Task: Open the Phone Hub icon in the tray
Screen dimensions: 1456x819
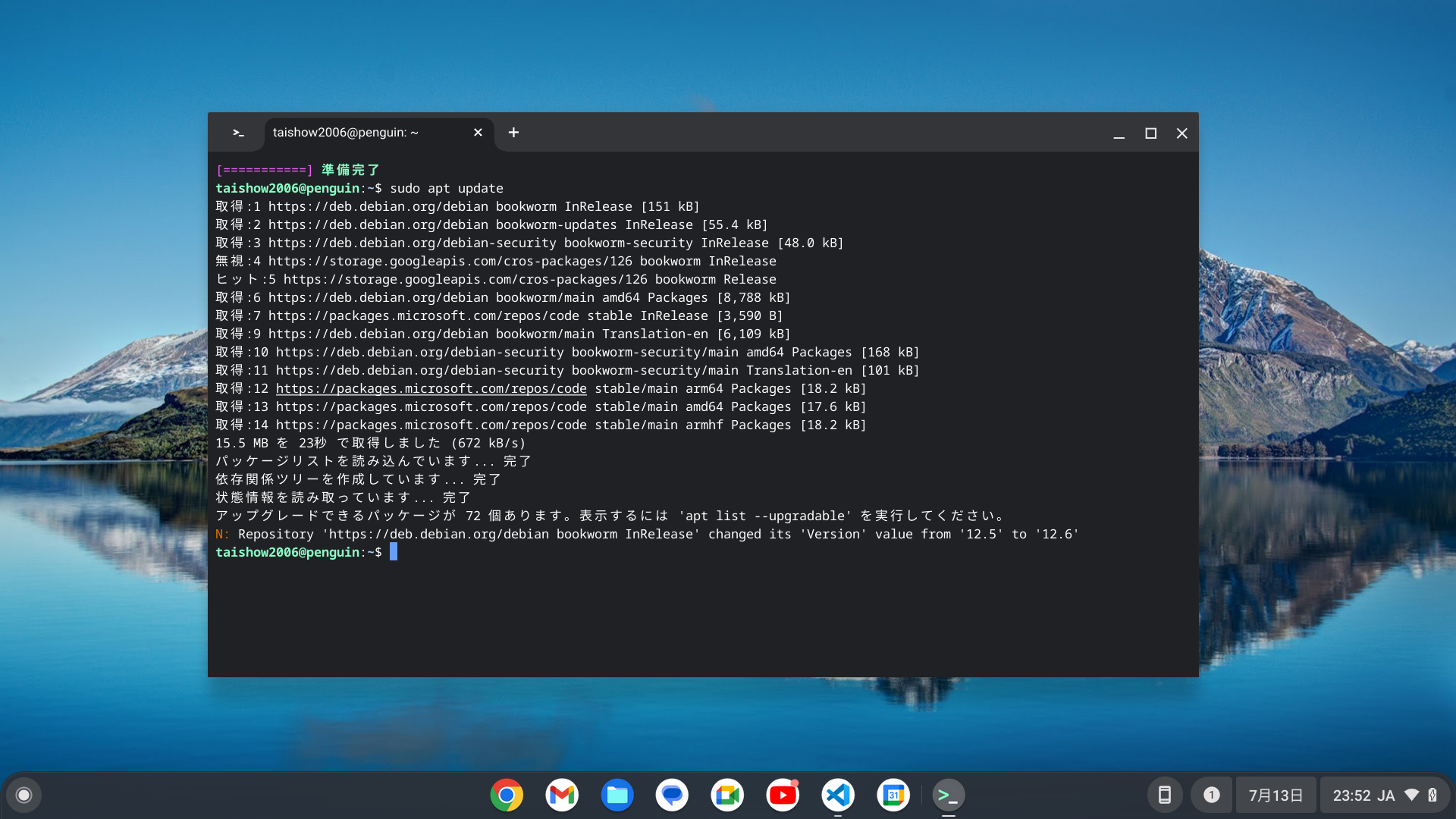Action: (1165, 795)
